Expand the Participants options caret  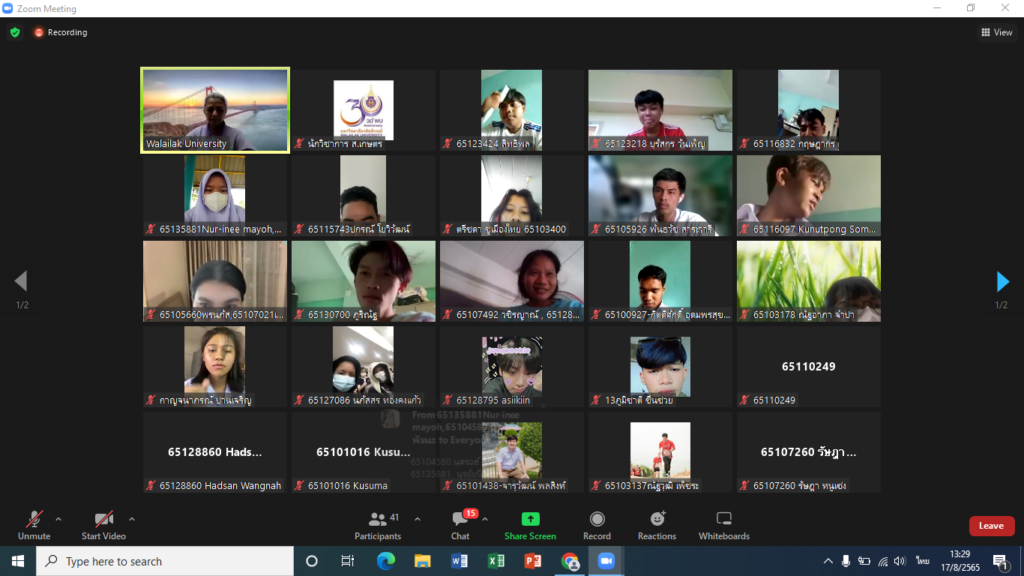click(x=417, y=519)
